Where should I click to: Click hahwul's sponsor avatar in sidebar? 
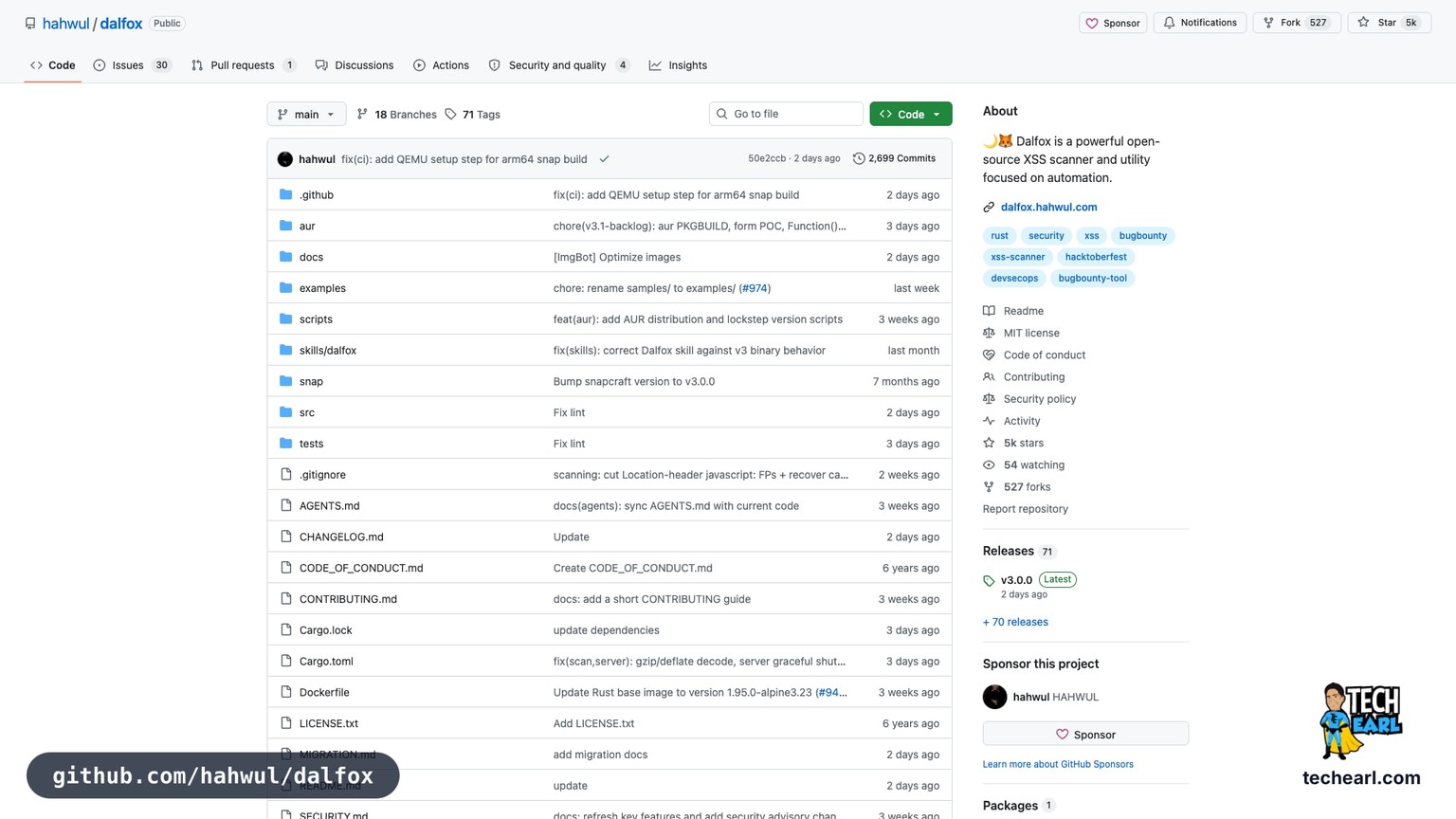(x=994, y=697)
